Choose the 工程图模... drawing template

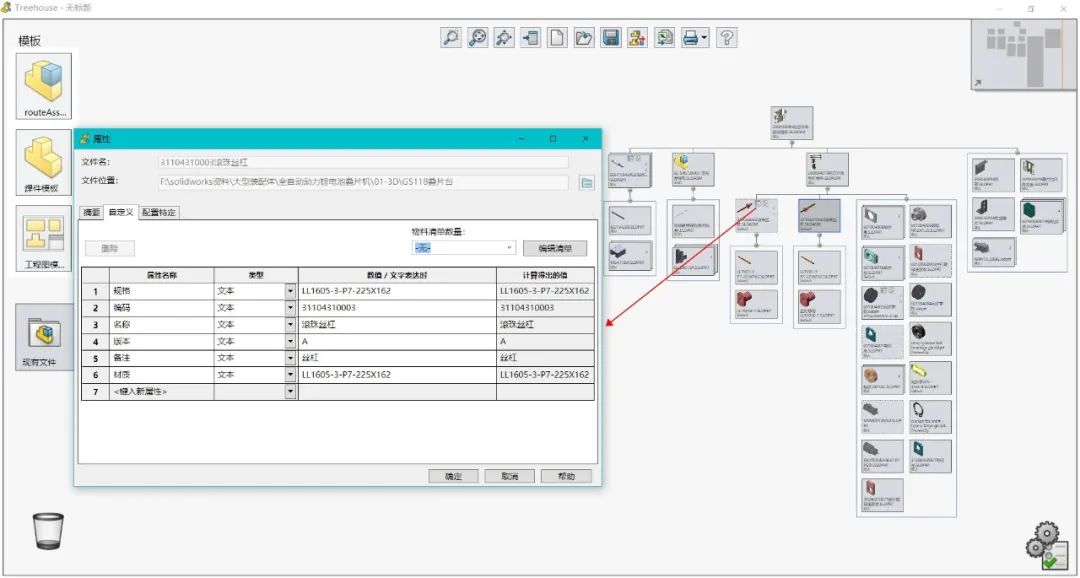coord(43,238)
